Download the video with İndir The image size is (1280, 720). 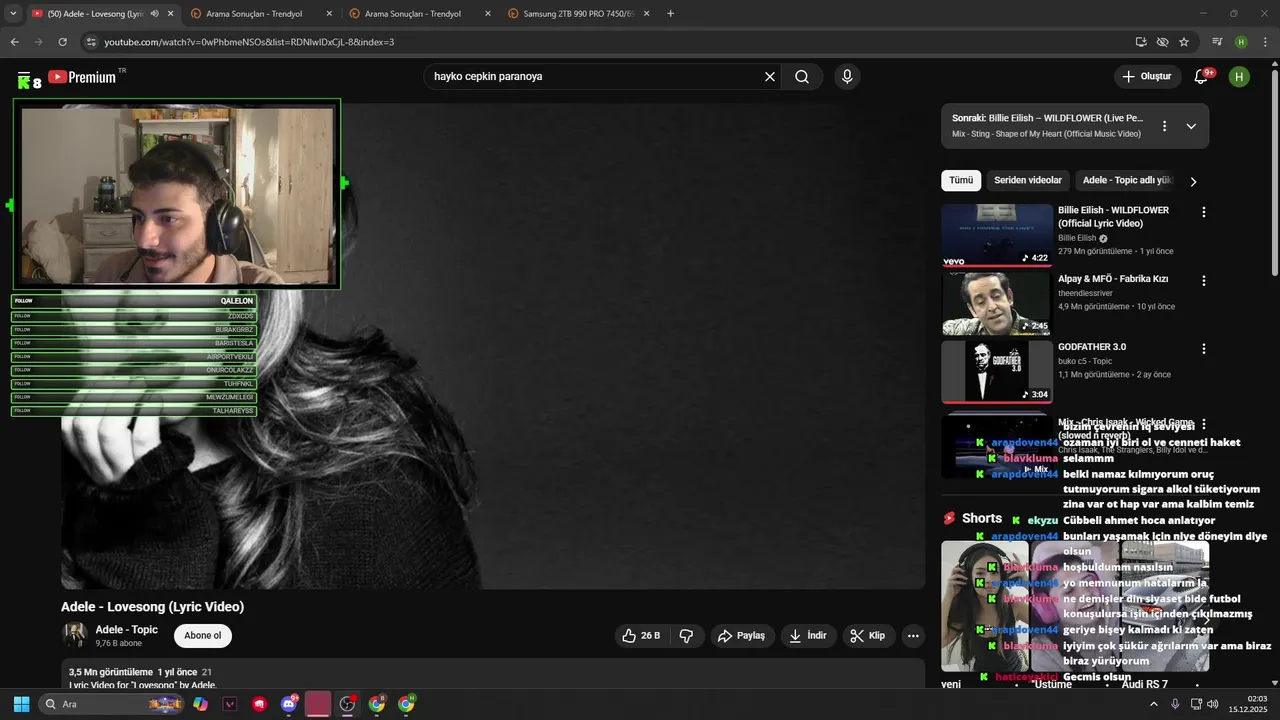[808, 636]
